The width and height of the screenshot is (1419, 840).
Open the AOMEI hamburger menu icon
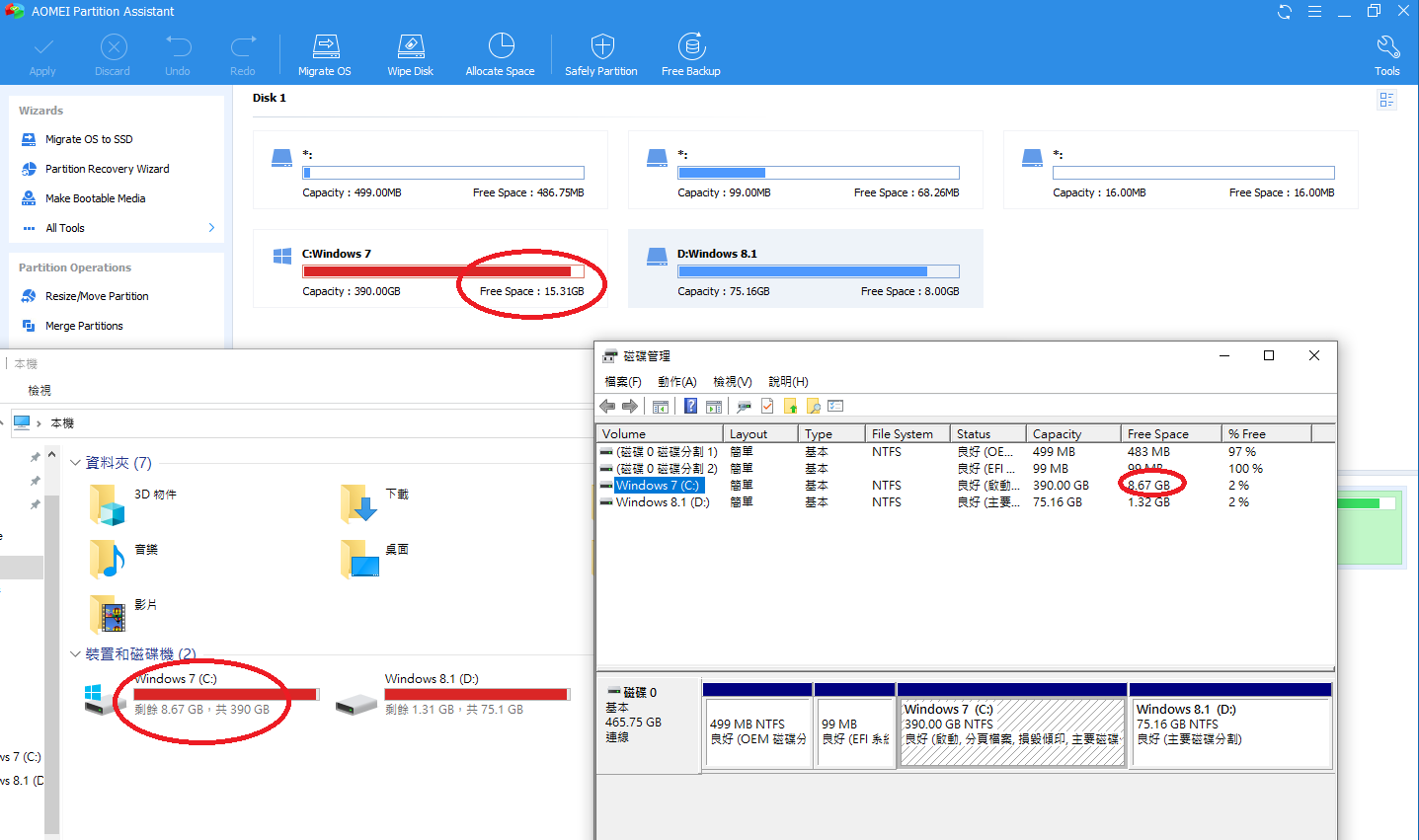click(x=1314, y=12)
